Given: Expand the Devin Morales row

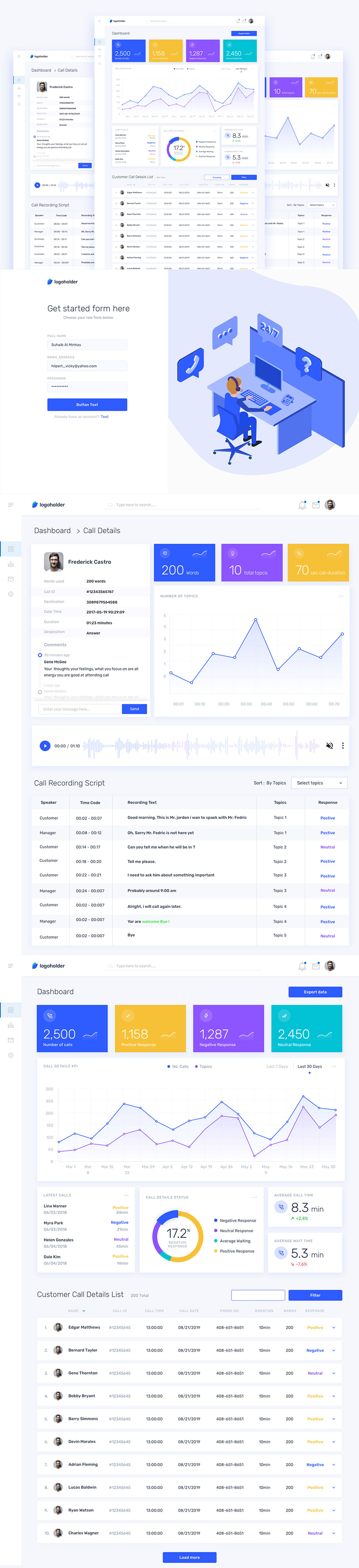Looking at the screenshot, I should pyautogui.click(x=334, y=1442).
